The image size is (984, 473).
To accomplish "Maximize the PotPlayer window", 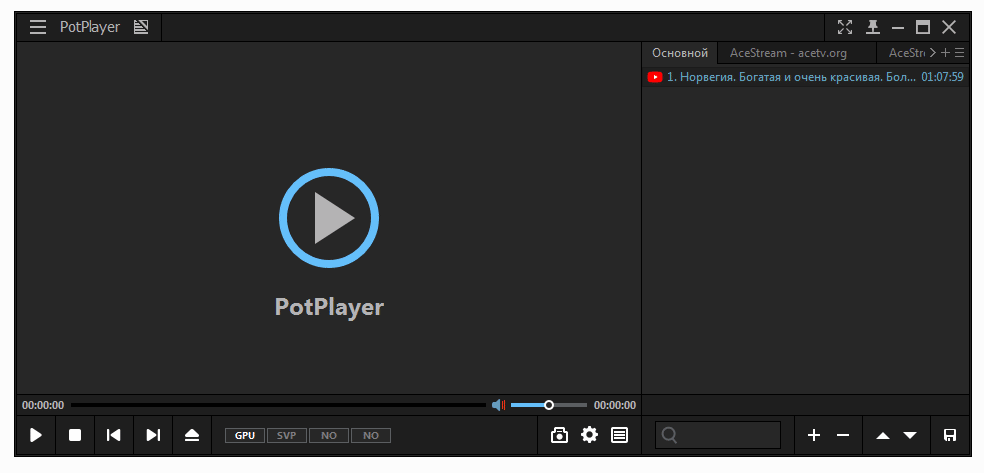I will (x=922, y=27).
